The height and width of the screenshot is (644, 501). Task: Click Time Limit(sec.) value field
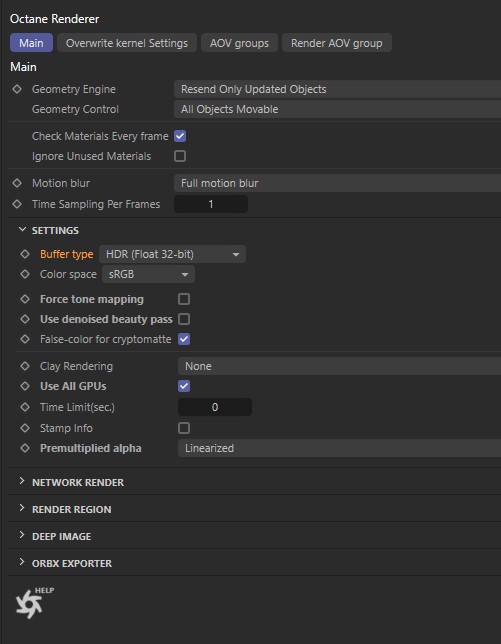point(215,407)
